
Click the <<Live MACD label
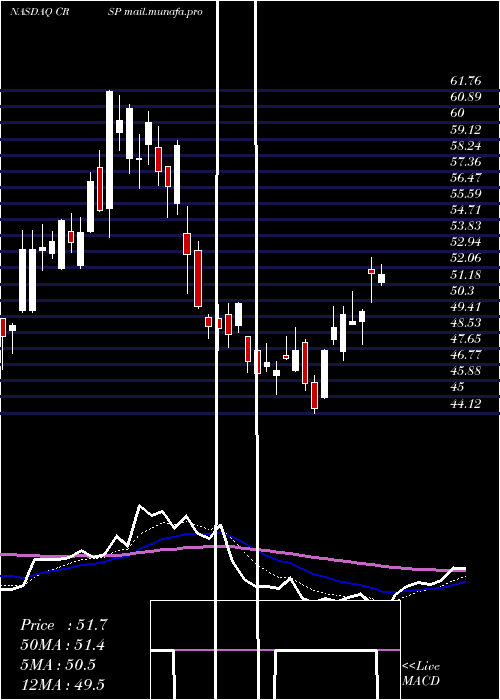tap(421, 674)
